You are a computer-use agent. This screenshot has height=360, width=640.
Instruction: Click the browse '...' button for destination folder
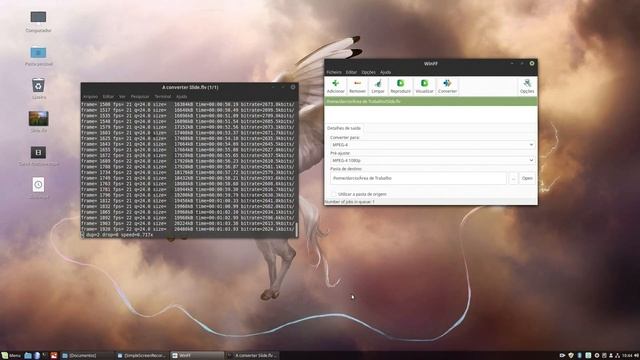(513, 178)
